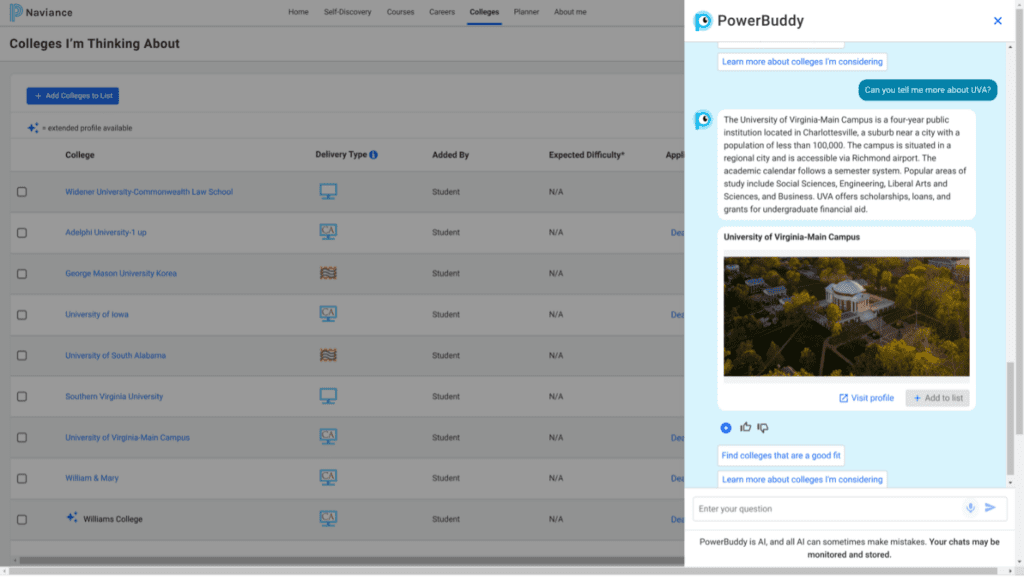
Task: Click delivery icon for George Mason Korea row
Action: click(328, 273)
